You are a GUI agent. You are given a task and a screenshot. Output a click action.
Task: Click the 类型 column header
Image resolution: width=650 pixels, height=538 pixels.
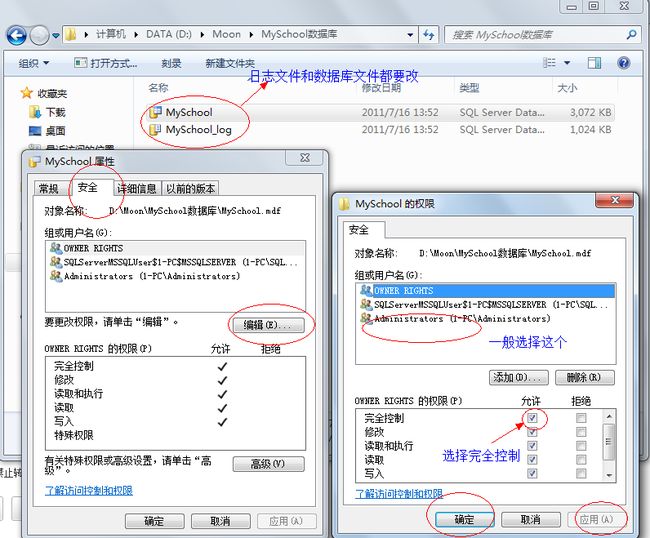tap(469, 87)
